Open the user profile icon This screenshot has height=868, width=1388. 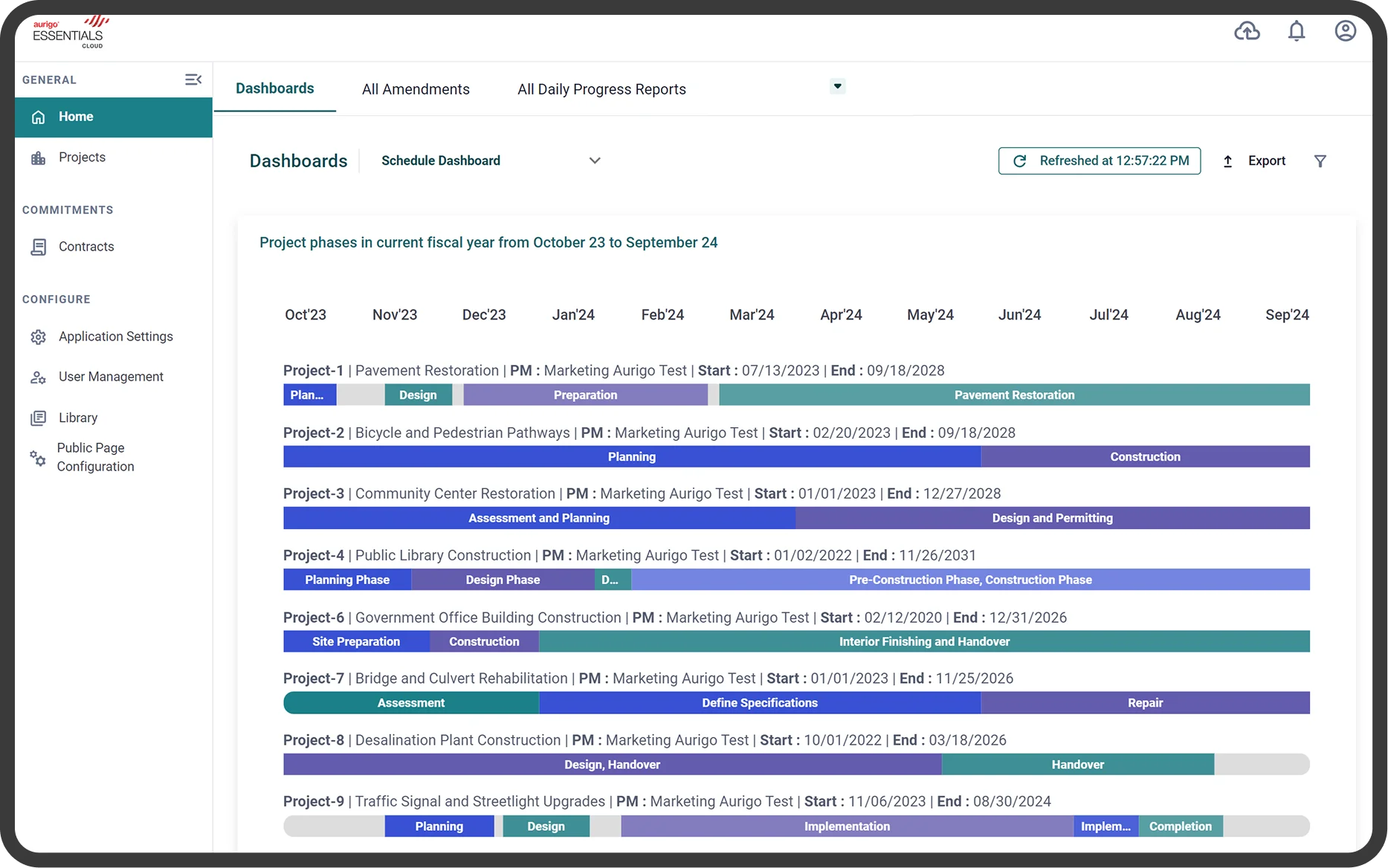1346,31
